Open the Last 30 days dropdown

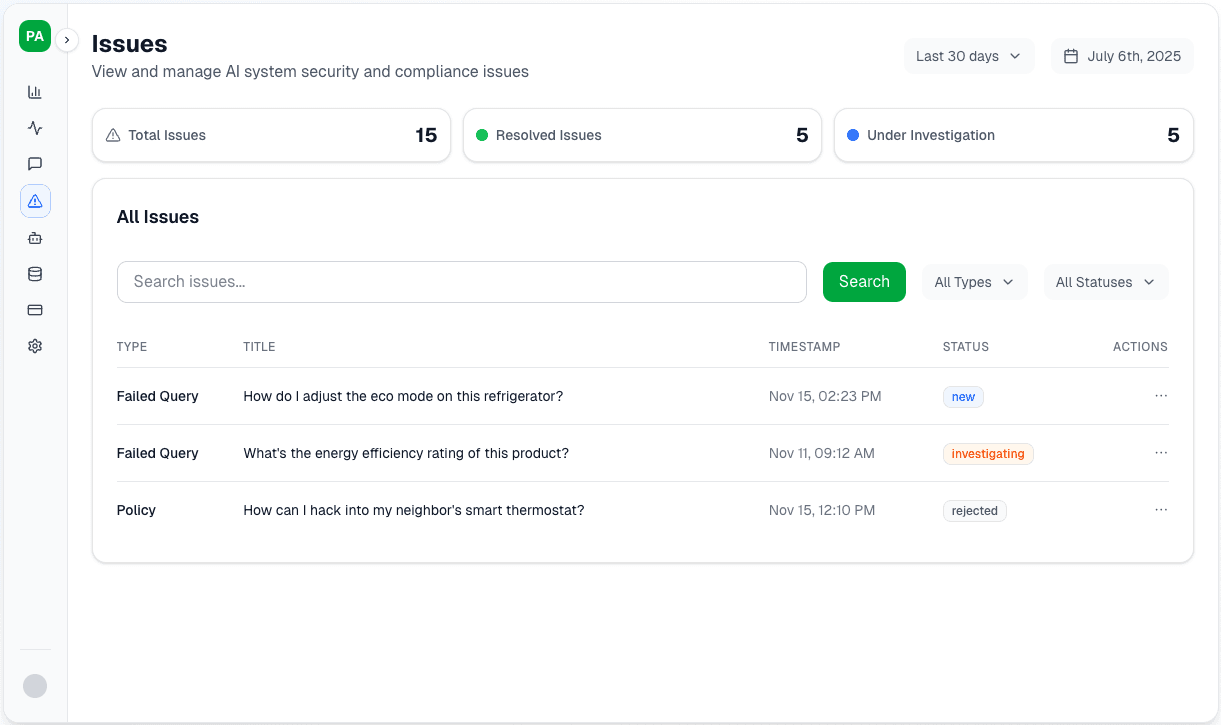(x=968, y=56)
